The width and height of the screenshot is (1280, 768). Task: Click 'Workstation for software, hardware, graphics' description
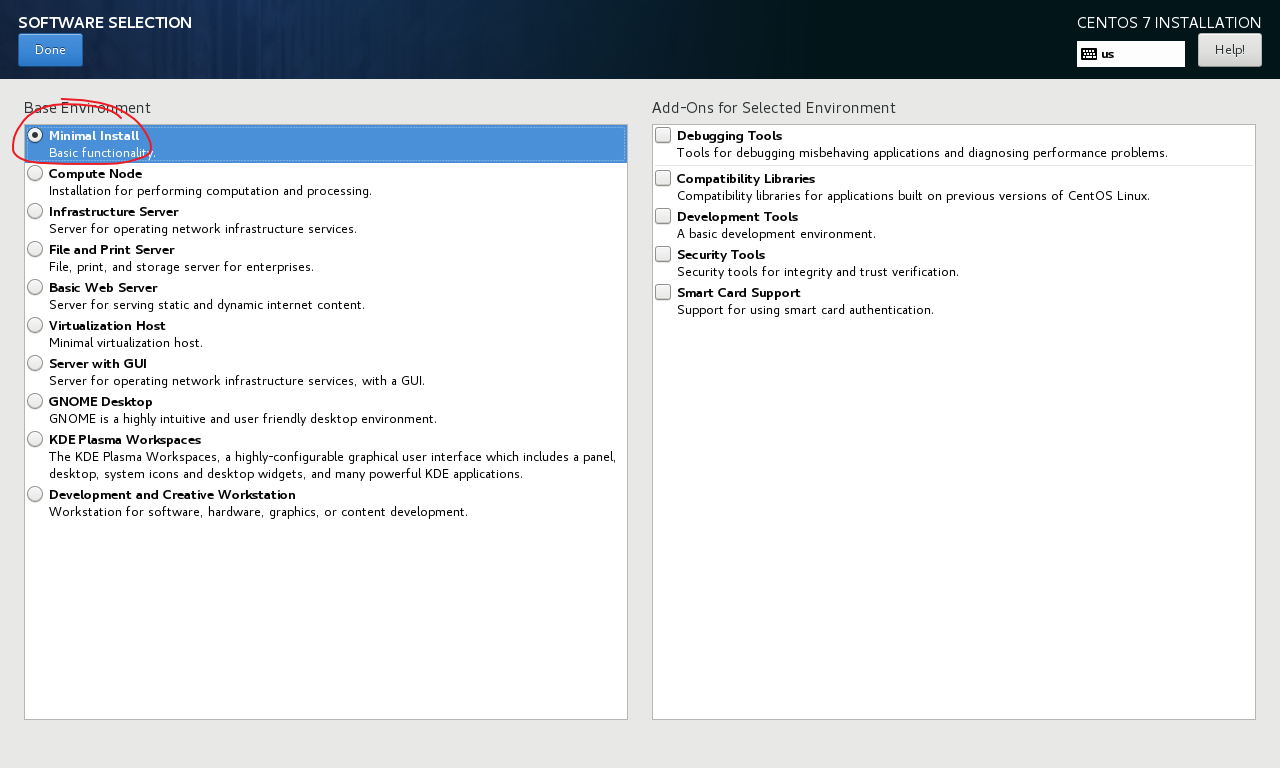(258, 512)
